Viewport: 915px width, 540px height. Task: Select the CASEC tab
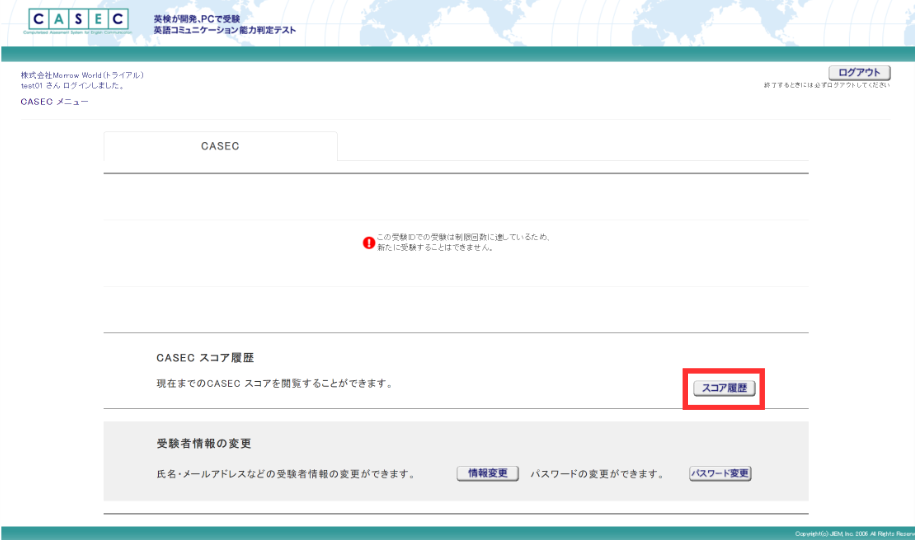(x=220, y=146)
